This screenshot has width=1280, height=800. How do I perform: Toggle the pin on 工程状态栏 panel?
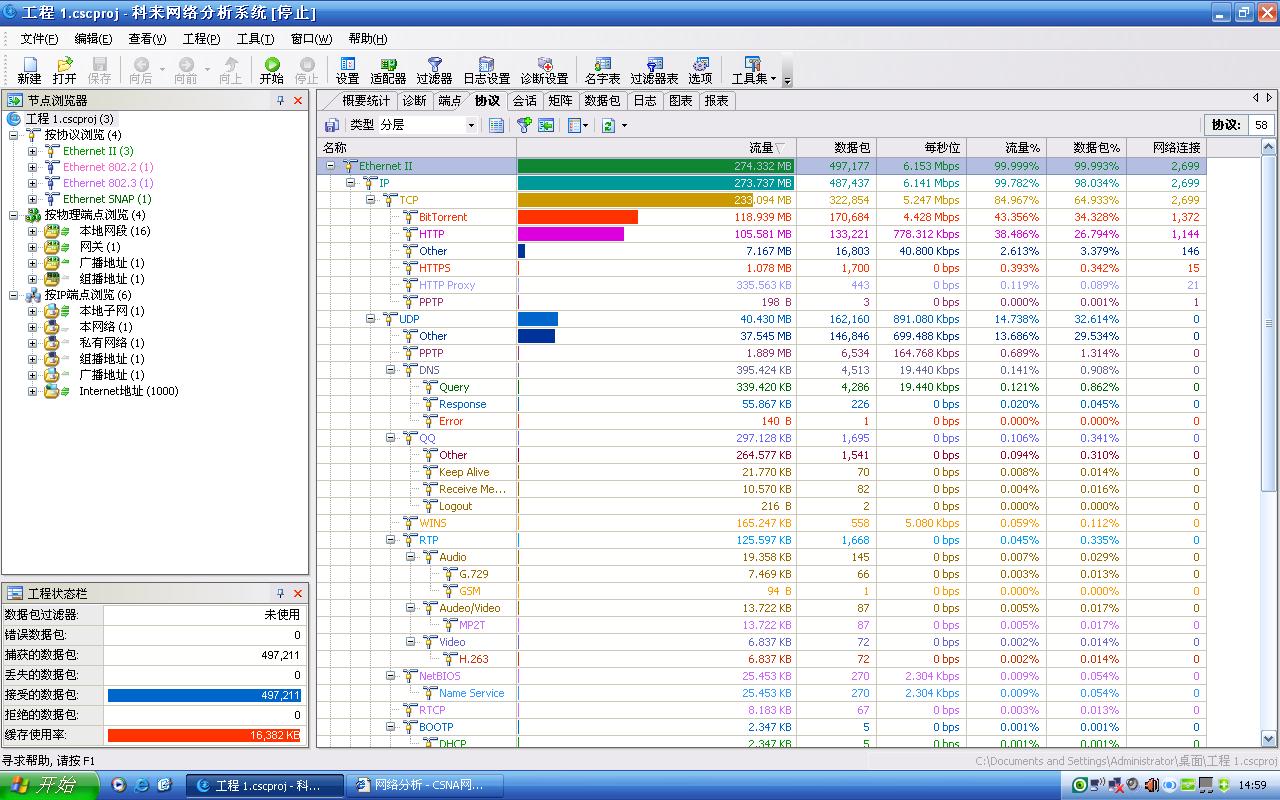pos(281,594)
